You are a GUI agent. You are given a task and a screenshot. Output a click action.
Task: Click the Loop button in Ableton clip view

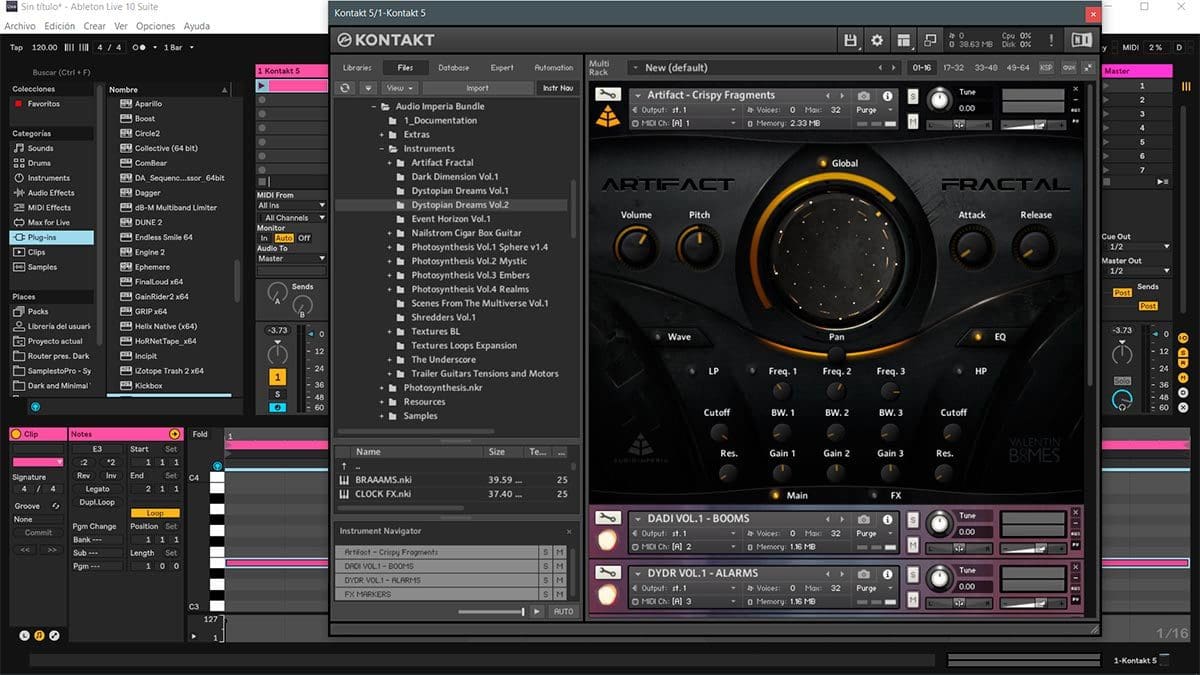point(155,513)
